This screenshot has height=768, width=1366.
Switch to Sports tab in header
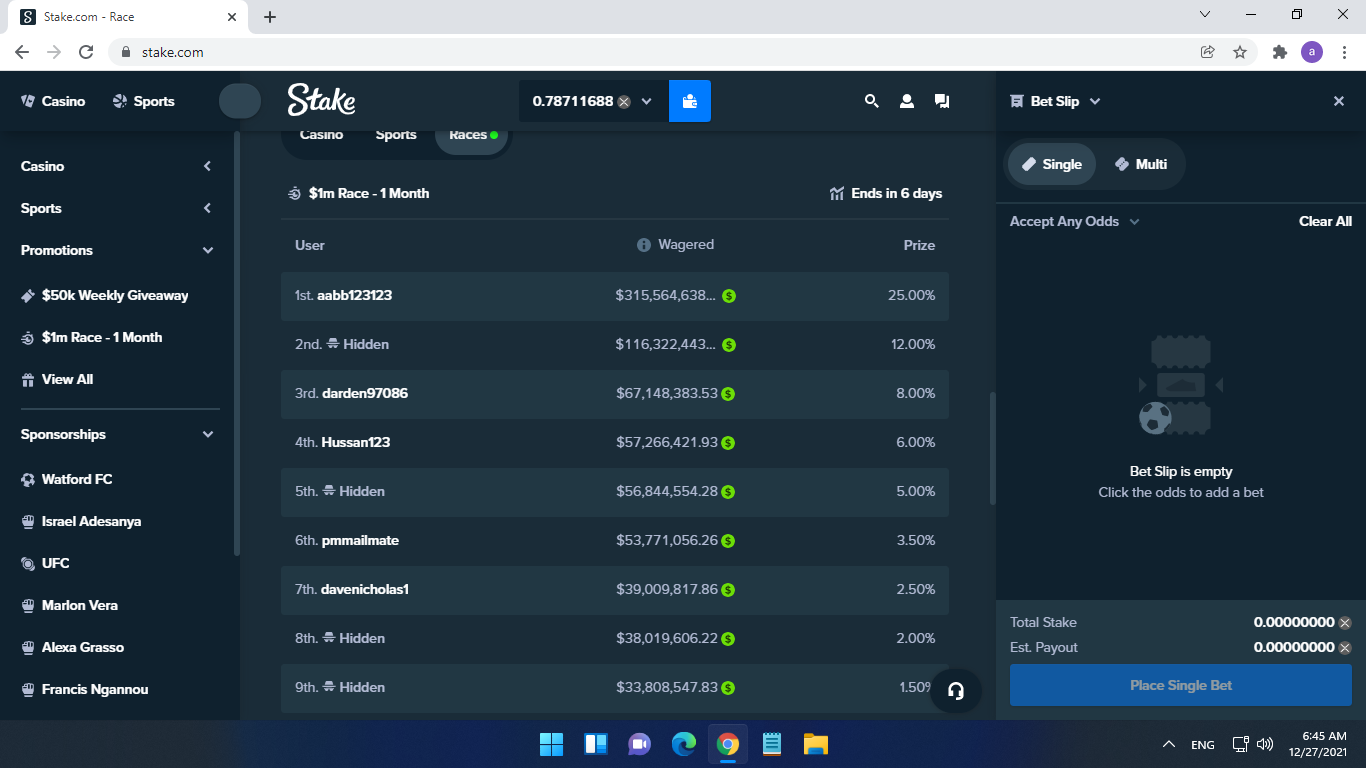tap(143, 101)
